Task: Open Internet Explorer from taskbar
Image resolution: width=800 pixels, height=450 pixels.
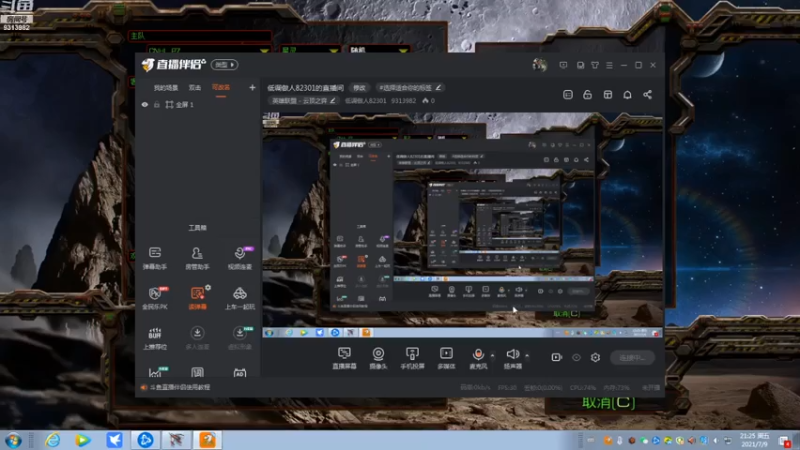Action: click(x=53, y=440)
